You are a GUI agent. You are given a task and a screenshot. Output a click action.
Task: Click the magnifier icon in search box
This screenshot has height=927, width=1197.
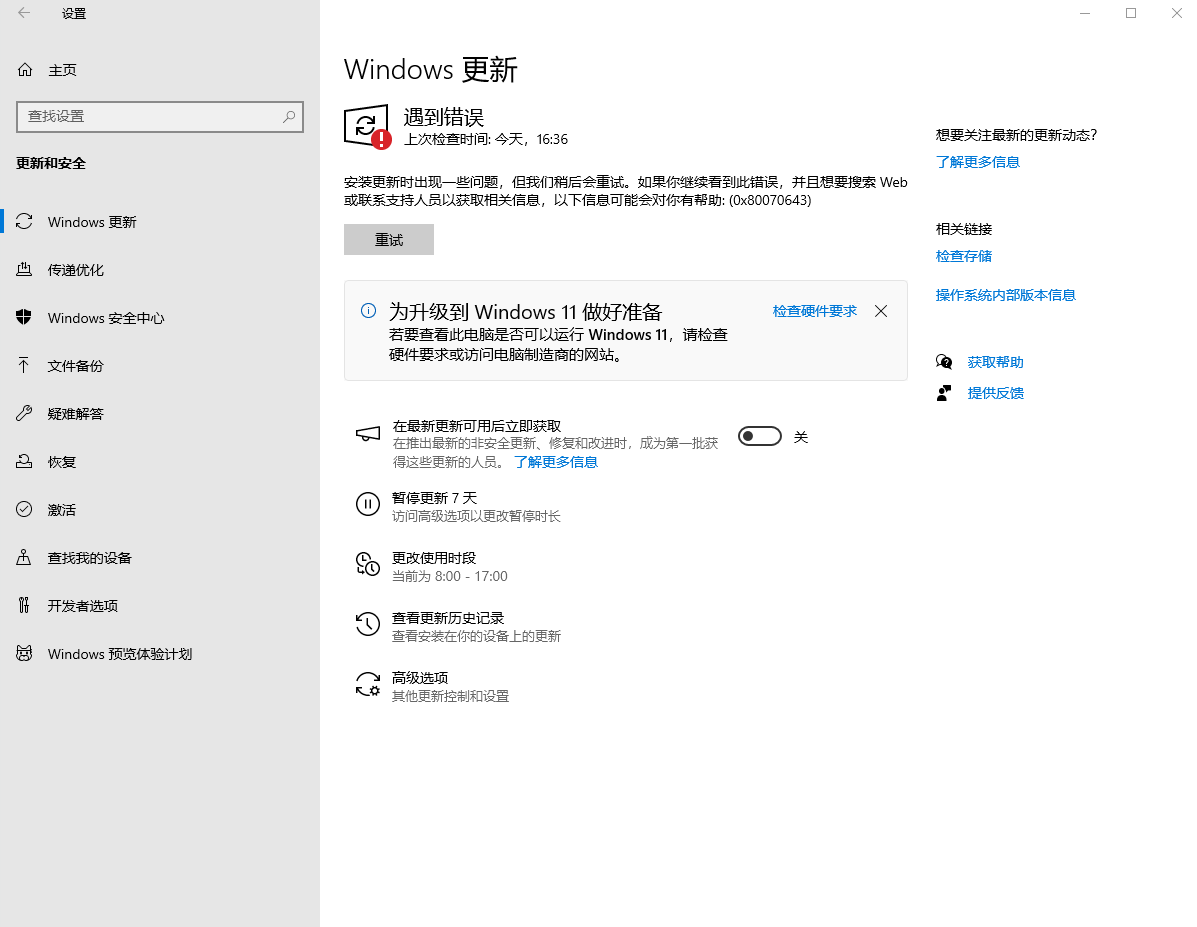(289, 117)
